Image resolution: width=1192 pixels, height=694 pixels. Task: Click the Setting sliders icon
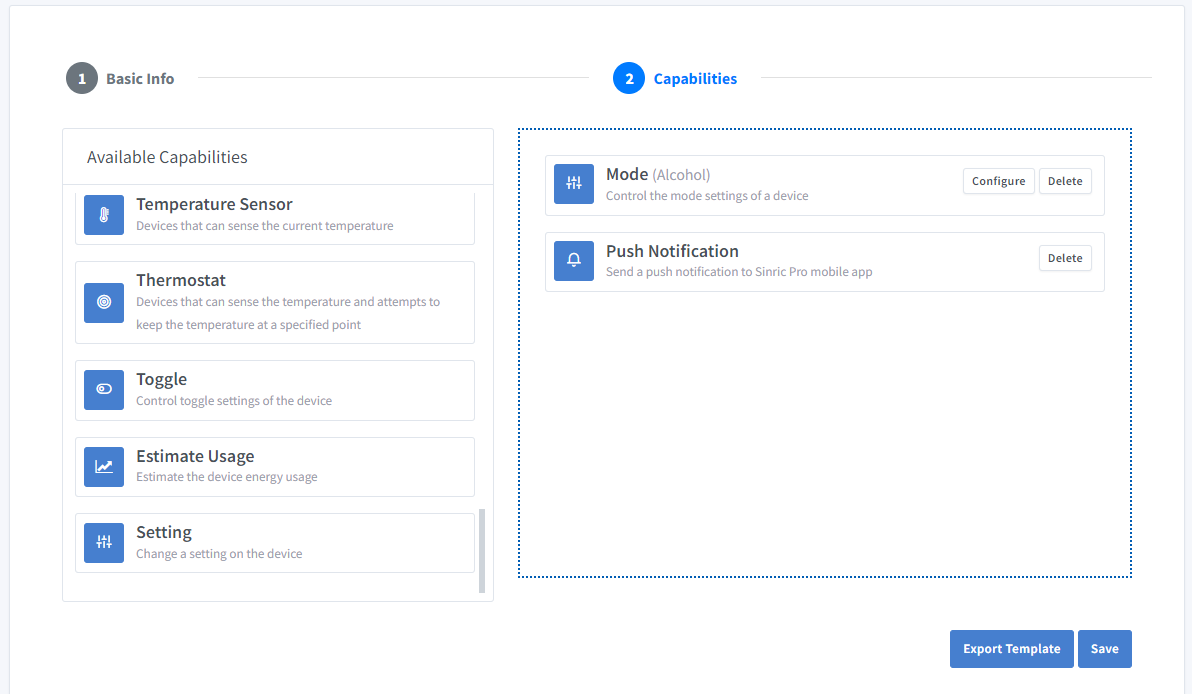[104, 543]
